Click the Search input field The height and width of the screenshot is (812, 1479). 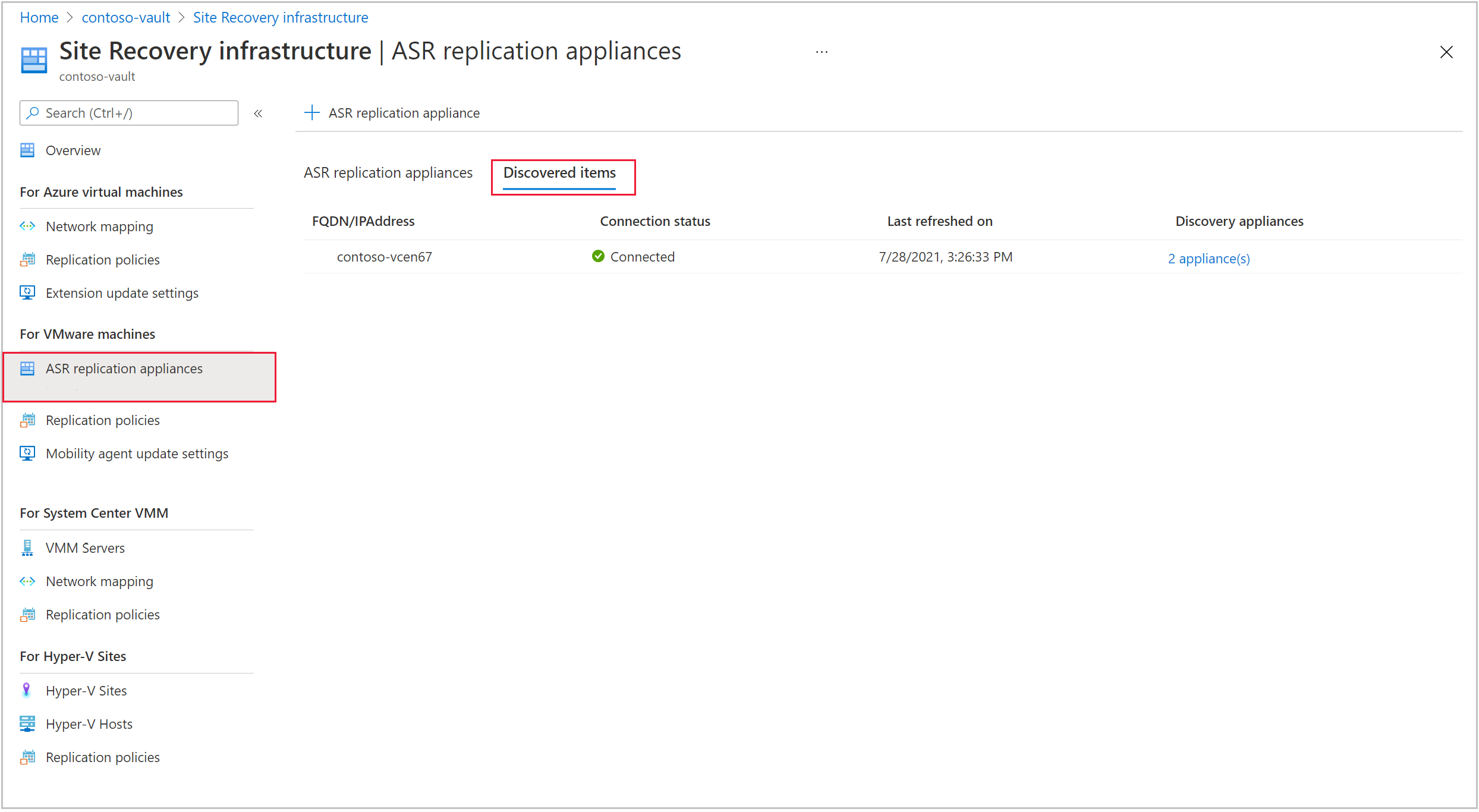[x=127, y=113]
